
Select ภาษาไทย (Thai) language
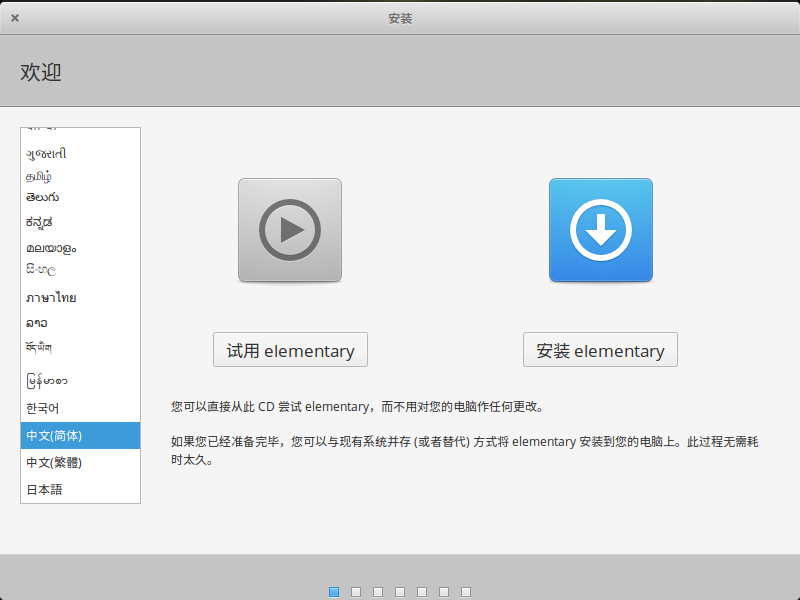[51, 297]
